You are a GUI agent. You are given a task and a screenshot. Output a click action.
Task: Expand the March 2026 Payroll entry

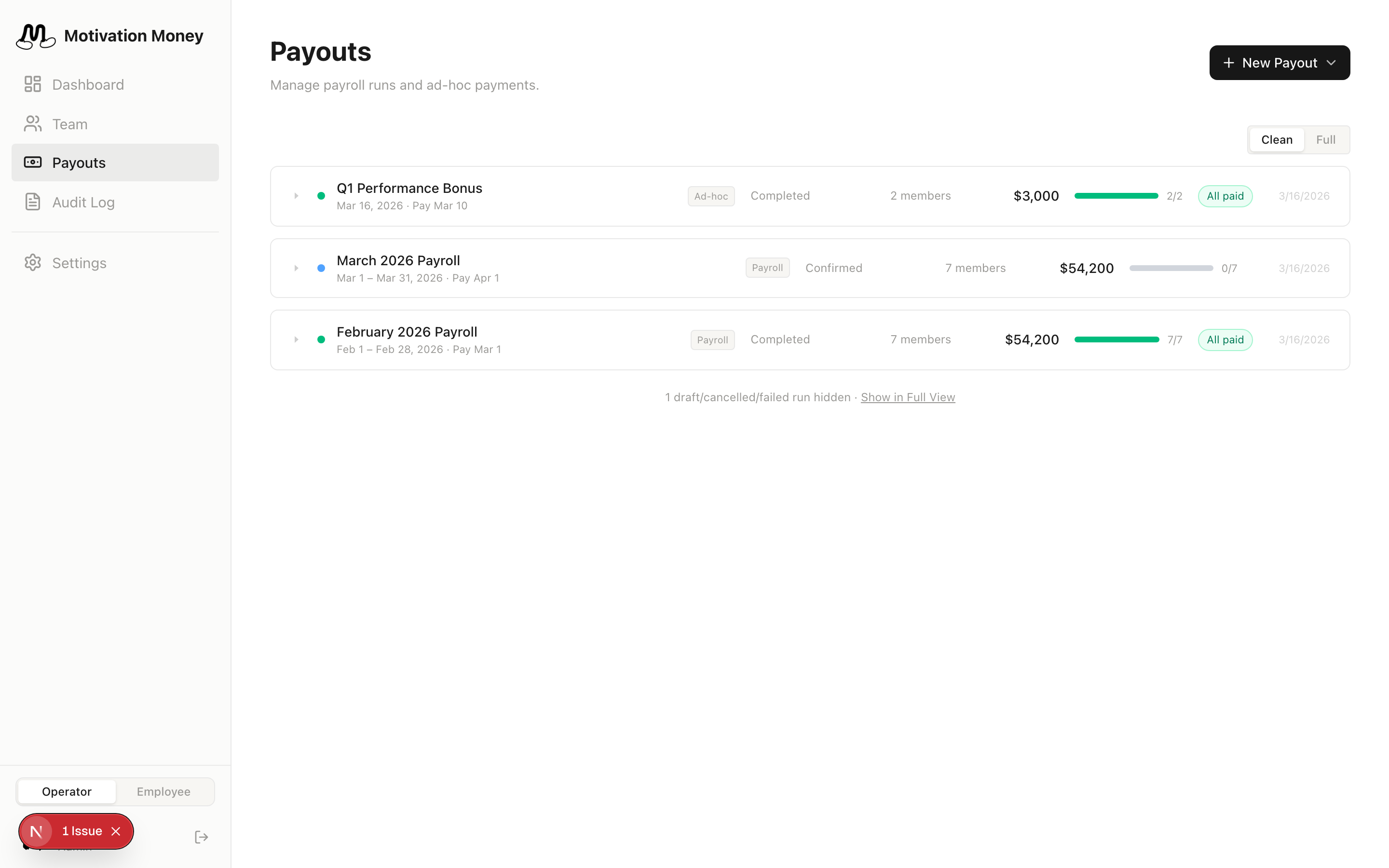(x=297, y=268)
